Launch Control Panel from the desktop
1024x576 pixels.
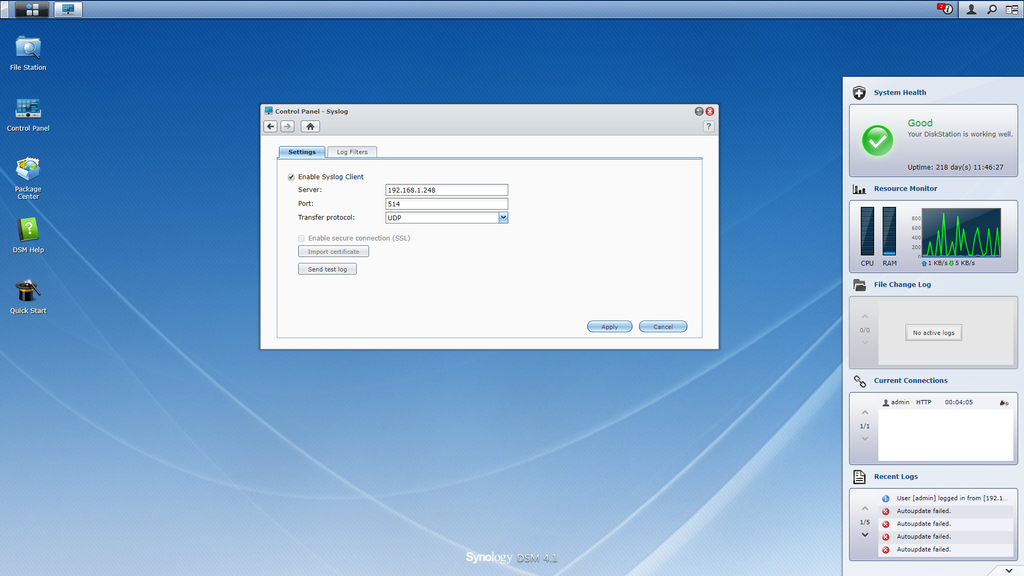[x=27, y=110]
